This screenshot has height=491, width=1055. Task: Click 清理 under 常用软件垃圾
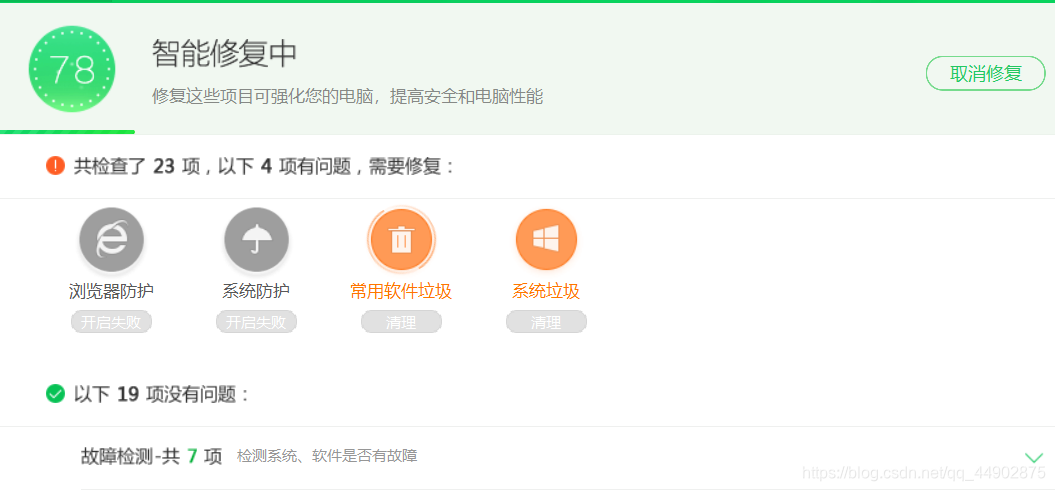[x=401, y=322]
